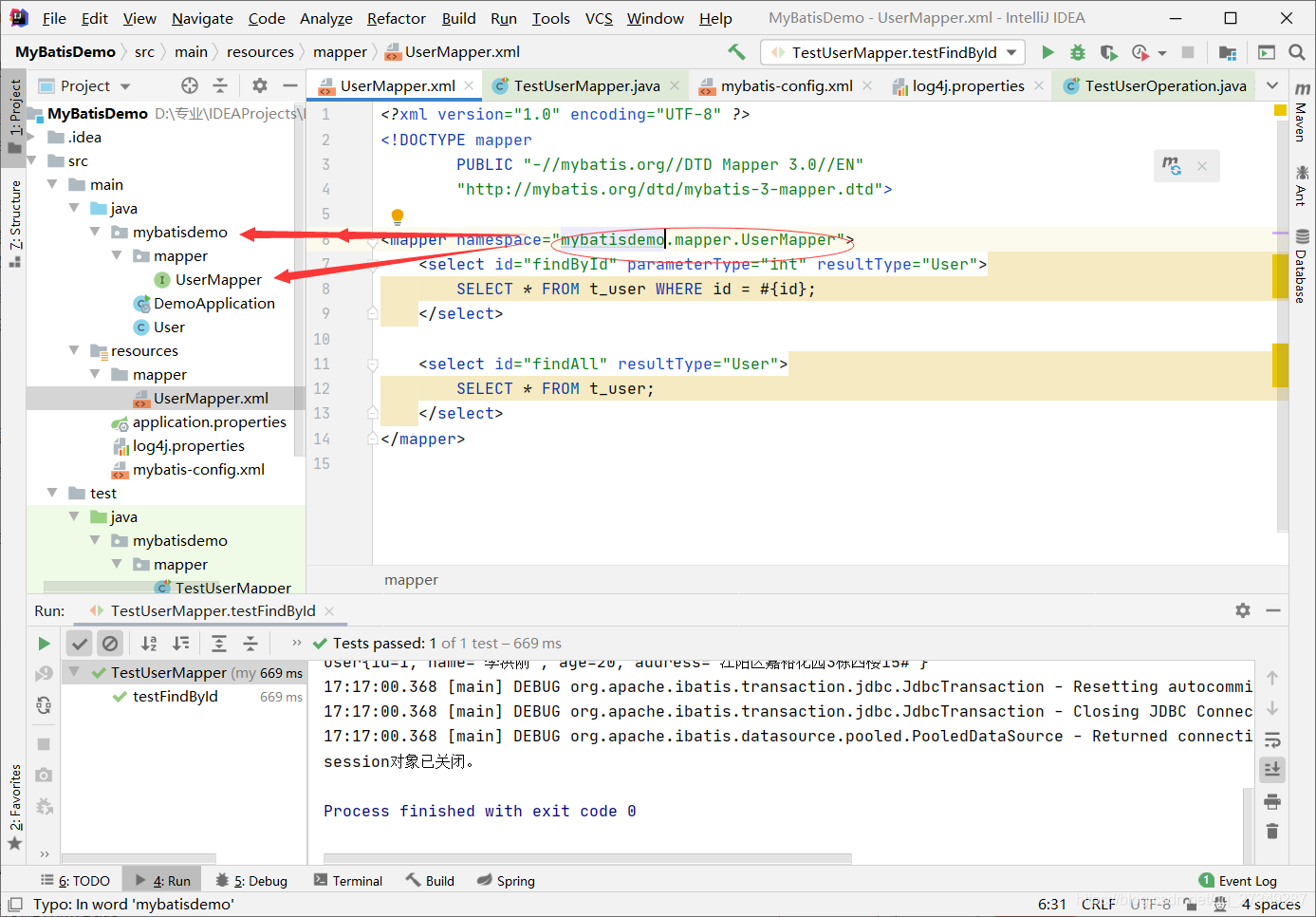Load Maven changes floating icon

pyautogui.click(x=1173, y=166)
